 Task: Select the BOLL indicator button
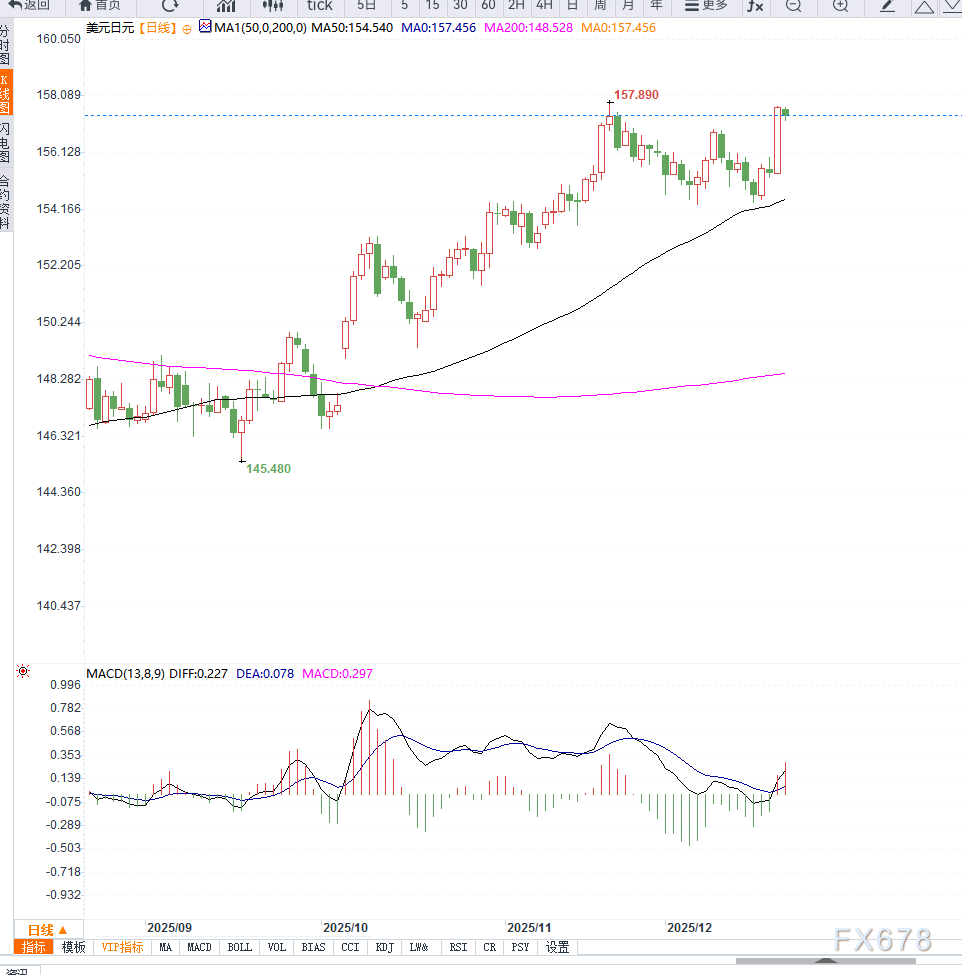[x=240, y=947]
